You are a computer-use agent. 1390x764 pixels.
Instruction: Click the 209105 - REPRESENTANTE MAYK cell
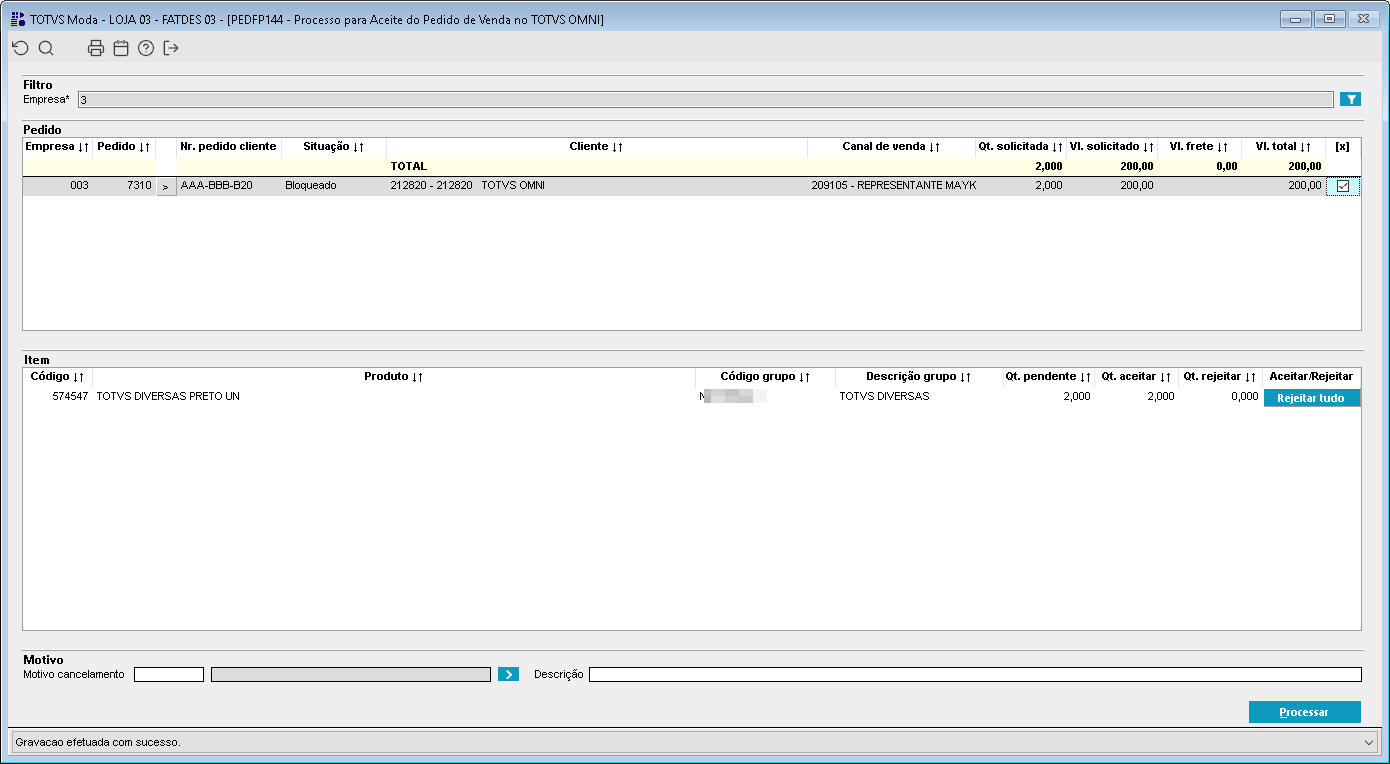pos(891,186)
